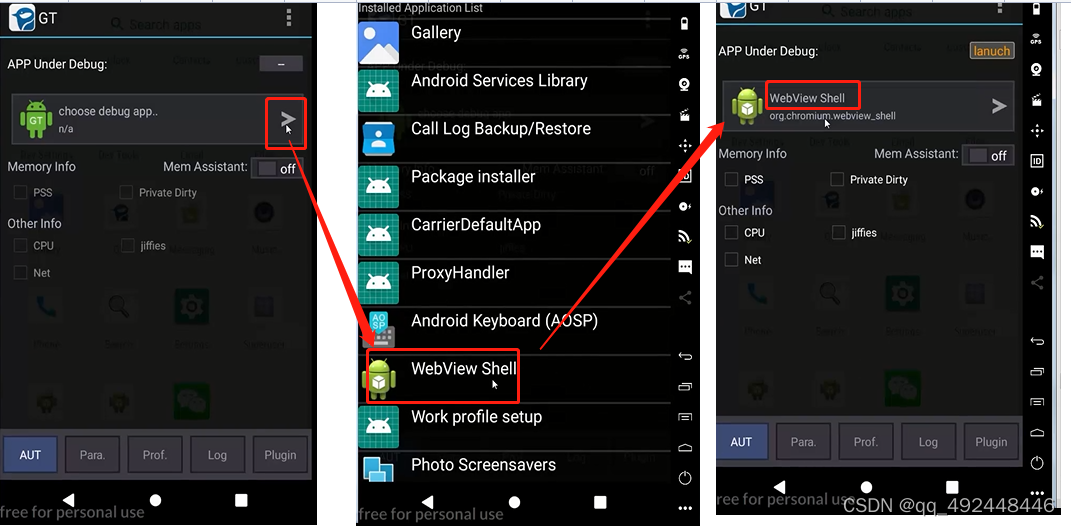Viewport: 1071px width, 526px height.
Task: Enable the CPU checkbox in the left screen
Action: coord(20,246)
